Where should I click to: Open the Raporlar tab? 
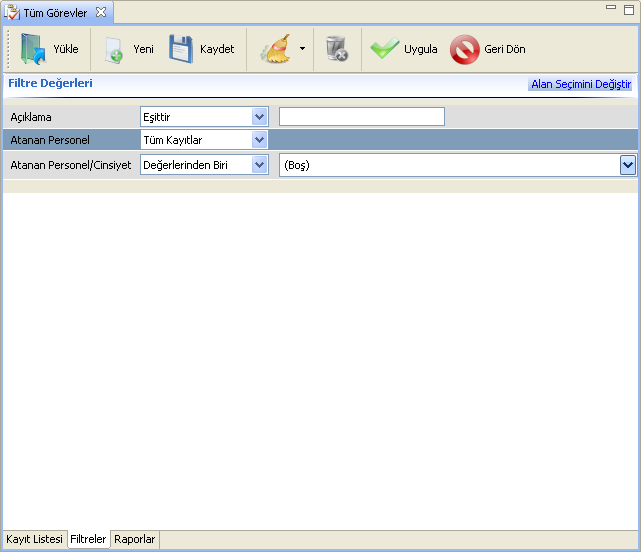134,539
